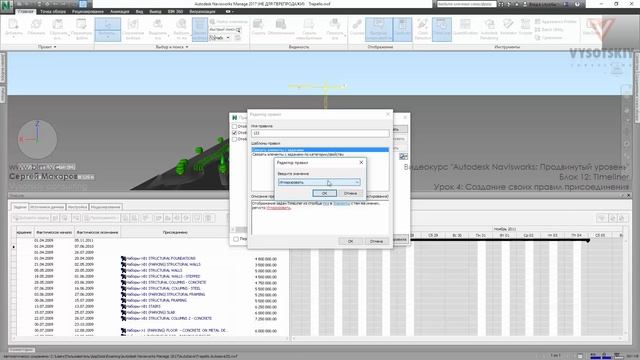Open the Добавить button dropdown arrow
The width and height of the screenshot is (640, 360).
pyautogui.click(x=13, y=38)
